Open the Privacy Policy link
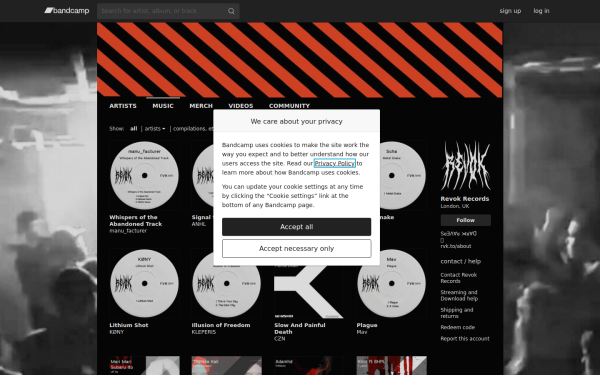This screenshot has width=600, height=375. 335,163
